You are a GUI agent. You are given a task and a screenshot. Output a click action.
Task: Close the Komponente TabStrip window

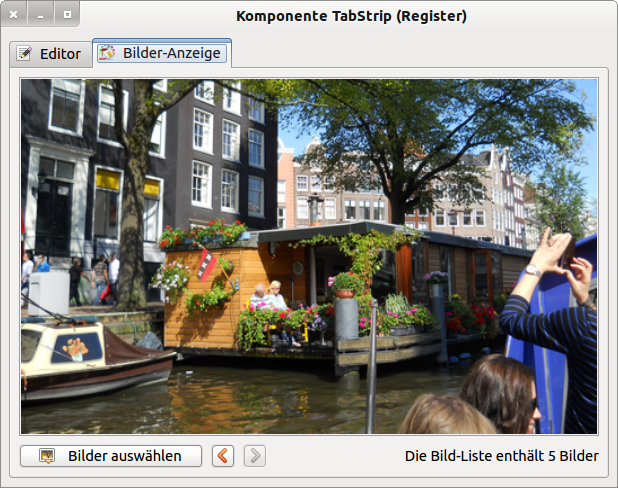[x=14, y=15]
